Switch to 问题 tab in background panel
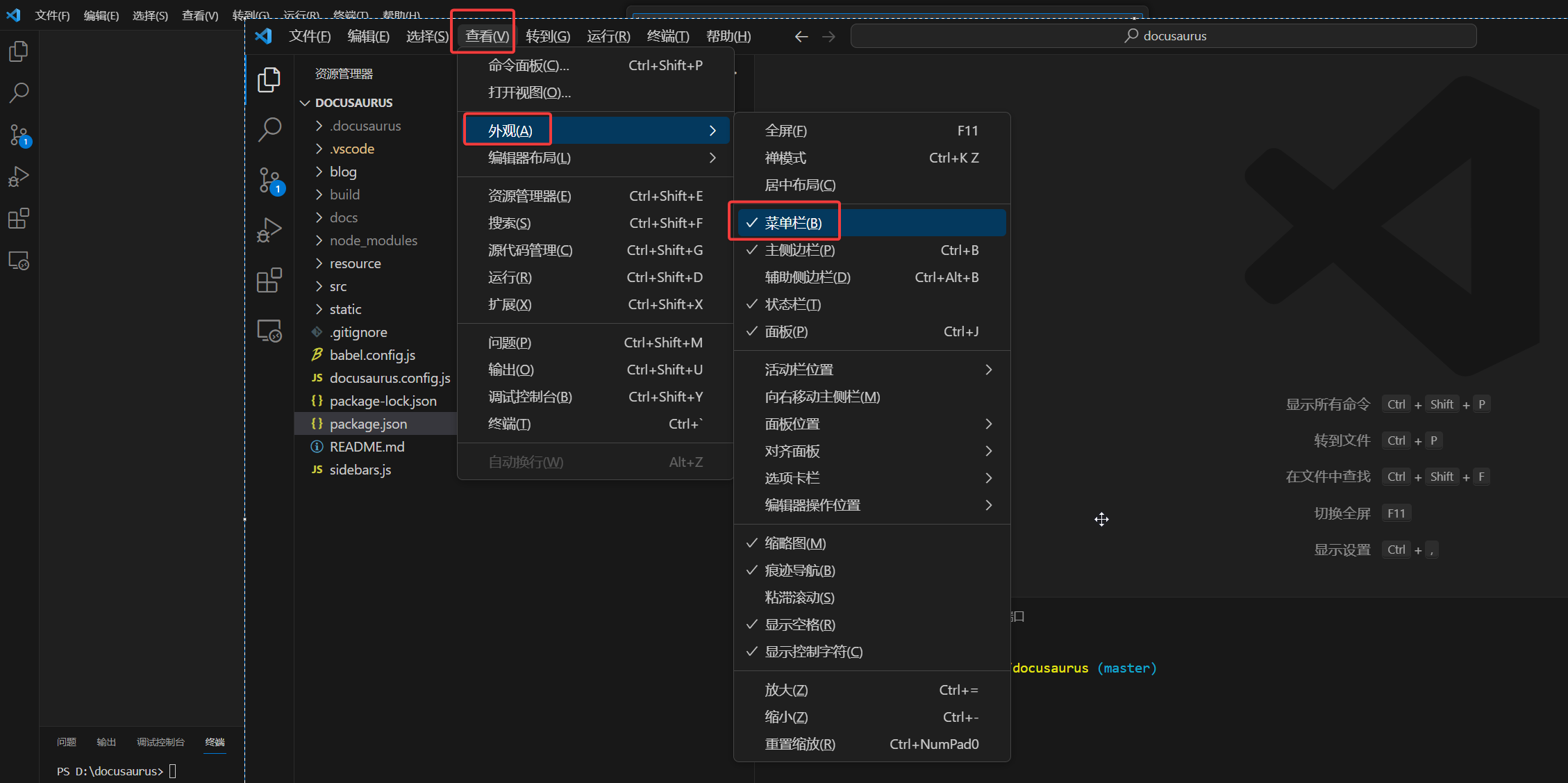This screenshot has height=783, width=1568. [x=67, y=742]
